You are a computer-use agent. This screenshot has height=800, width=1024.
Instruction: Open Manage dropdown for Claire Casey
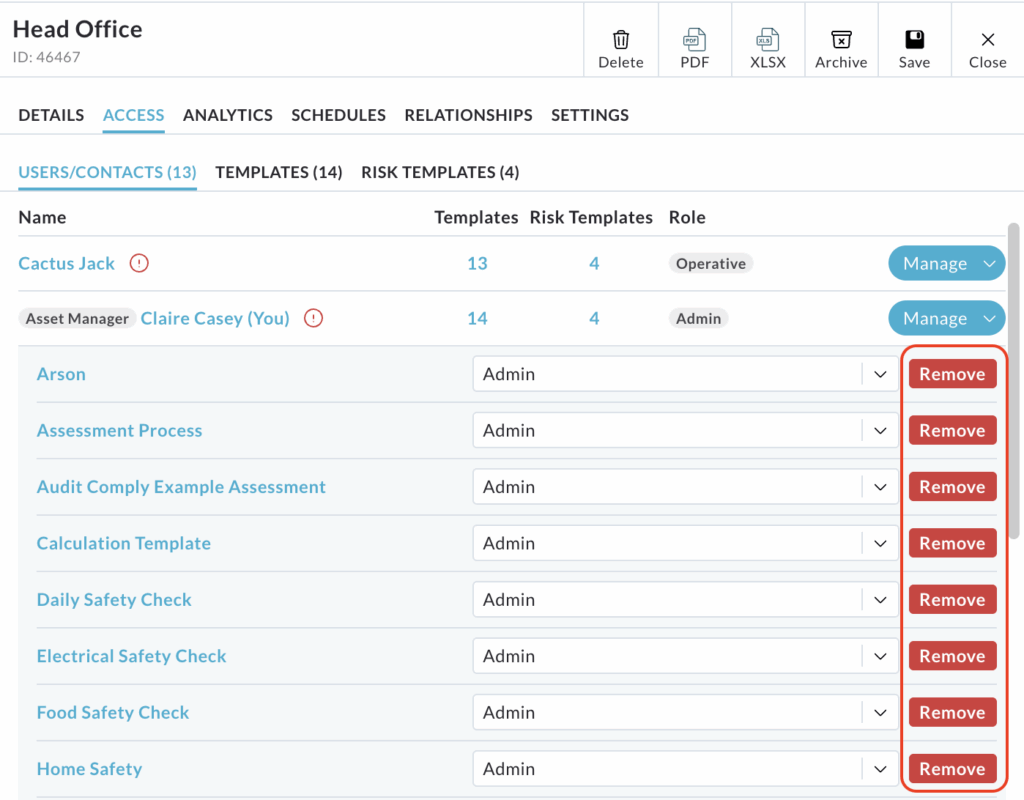pyautogui.click(x=946, y=319)
